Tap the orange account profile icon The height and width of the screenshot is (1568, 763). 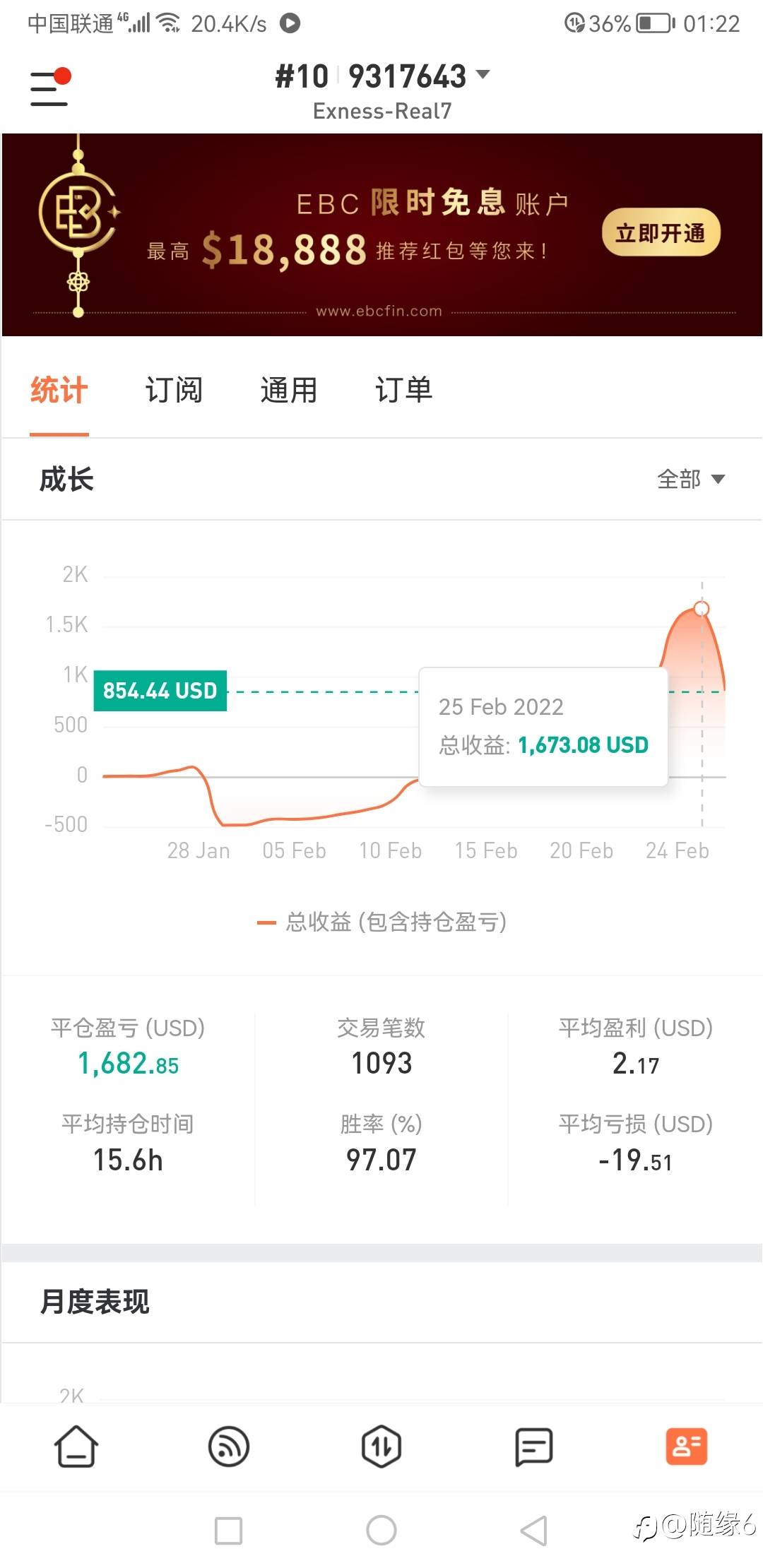[686, 1447]
